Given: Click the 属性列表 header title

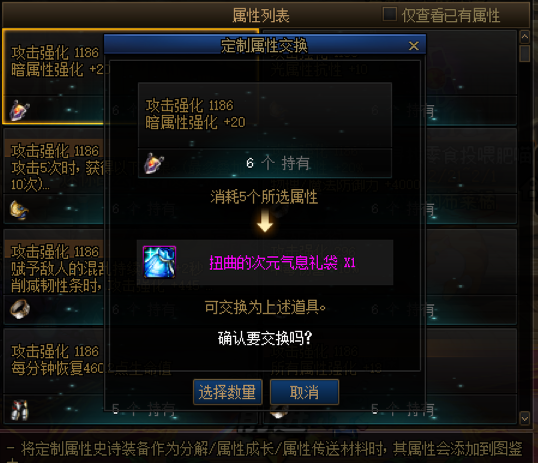Looking at the screenshot, I should coord(261,15).
